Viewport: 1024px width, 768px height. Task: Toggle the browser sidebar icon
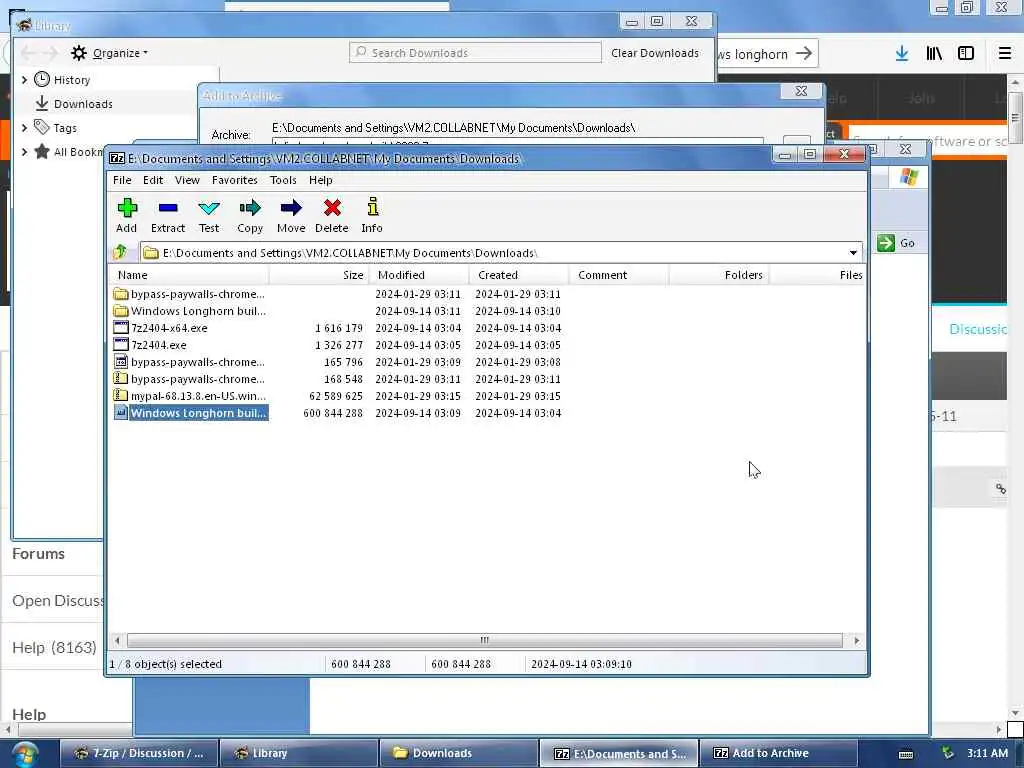tap(966, 54)
